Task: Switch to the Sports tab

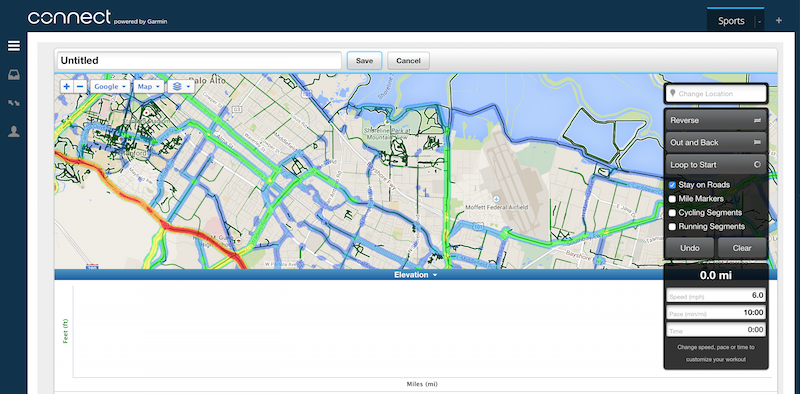Action: pyautogui.click(x=731, y=21)
